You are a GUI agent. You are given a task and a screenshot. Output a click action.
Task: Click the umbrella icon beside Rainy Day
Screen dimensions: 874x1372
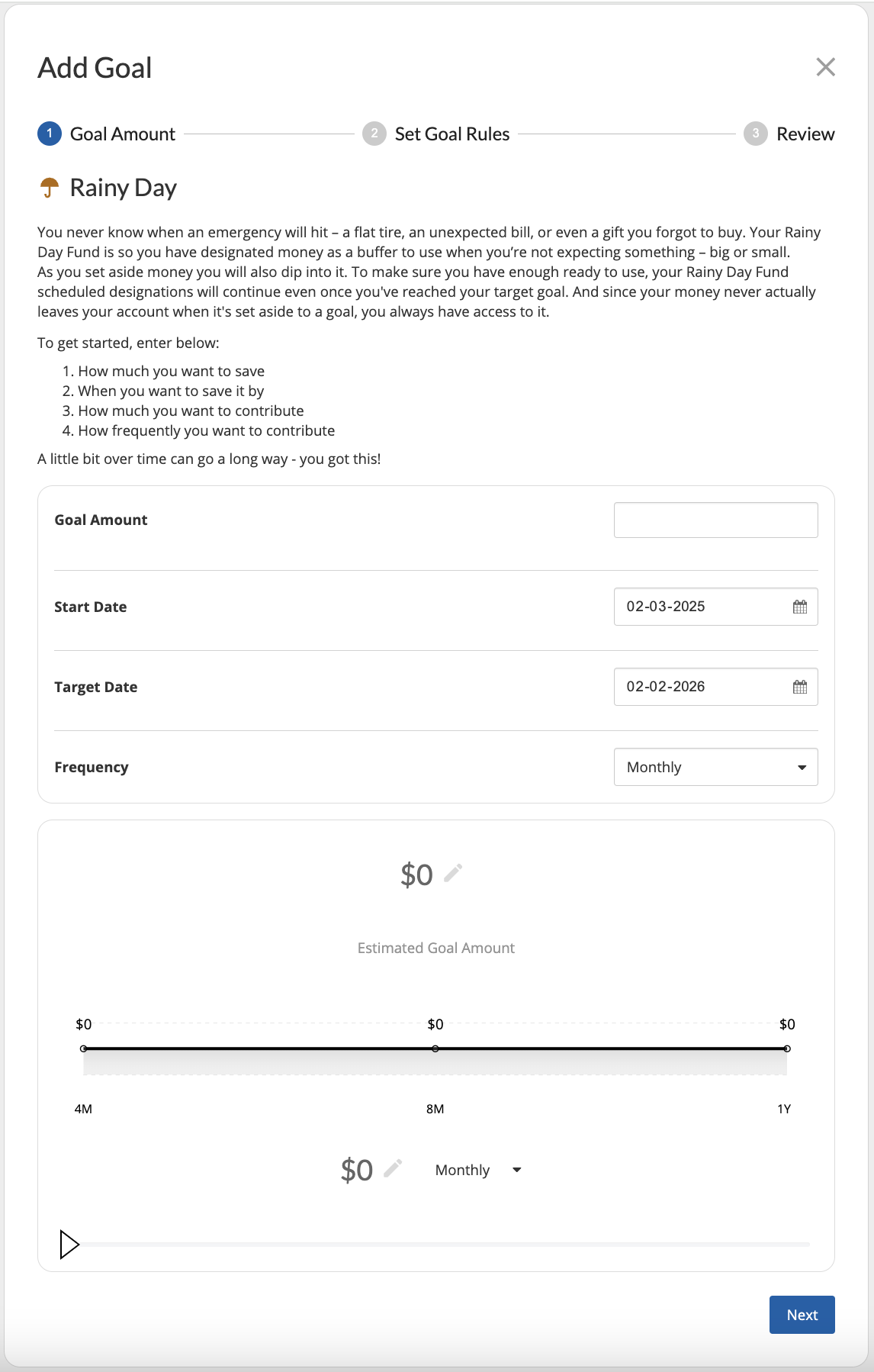tap(49, 186)
